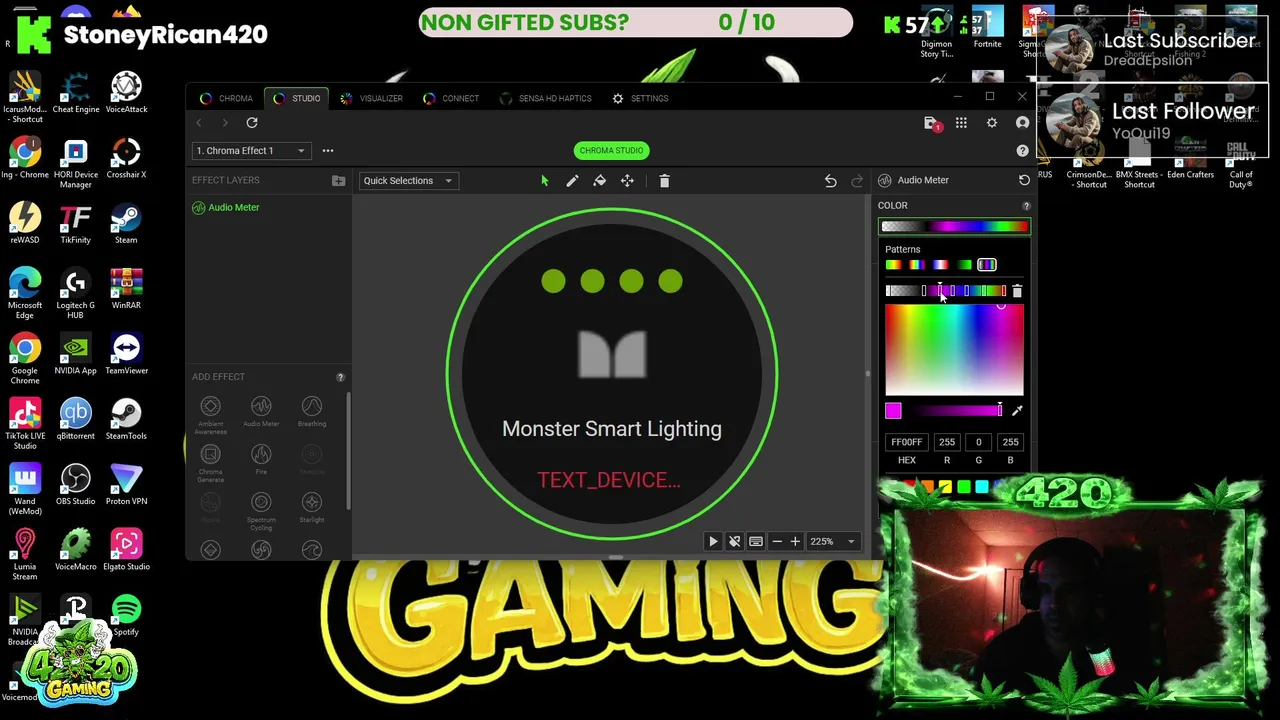
Task: Open the VISUALIZER tab
Action: (371, 98)
